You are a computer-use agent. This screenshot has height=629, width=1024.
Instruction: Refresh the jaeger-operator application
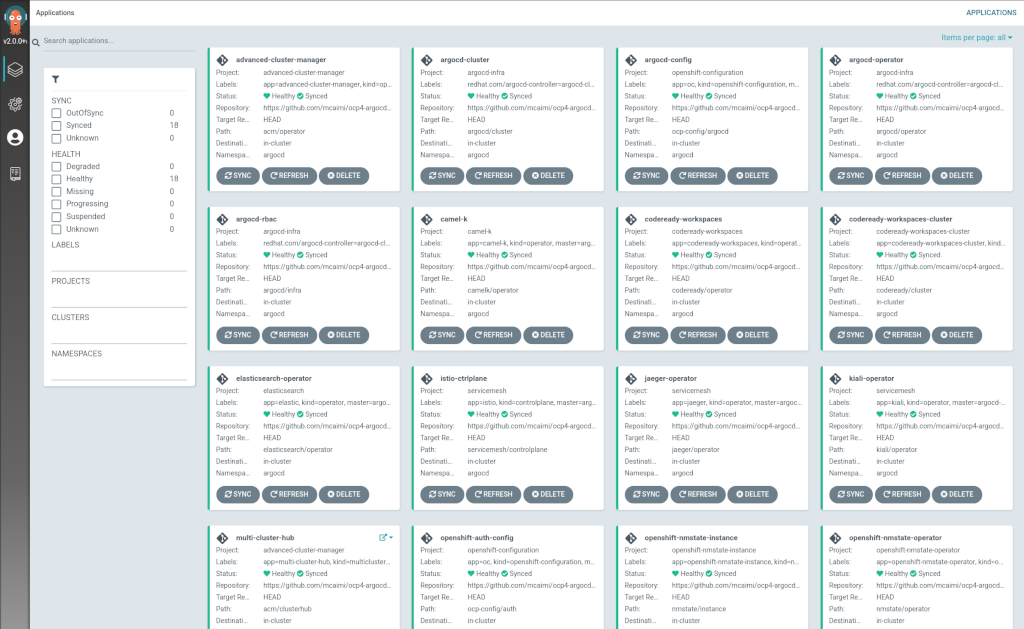coord(697,494)
